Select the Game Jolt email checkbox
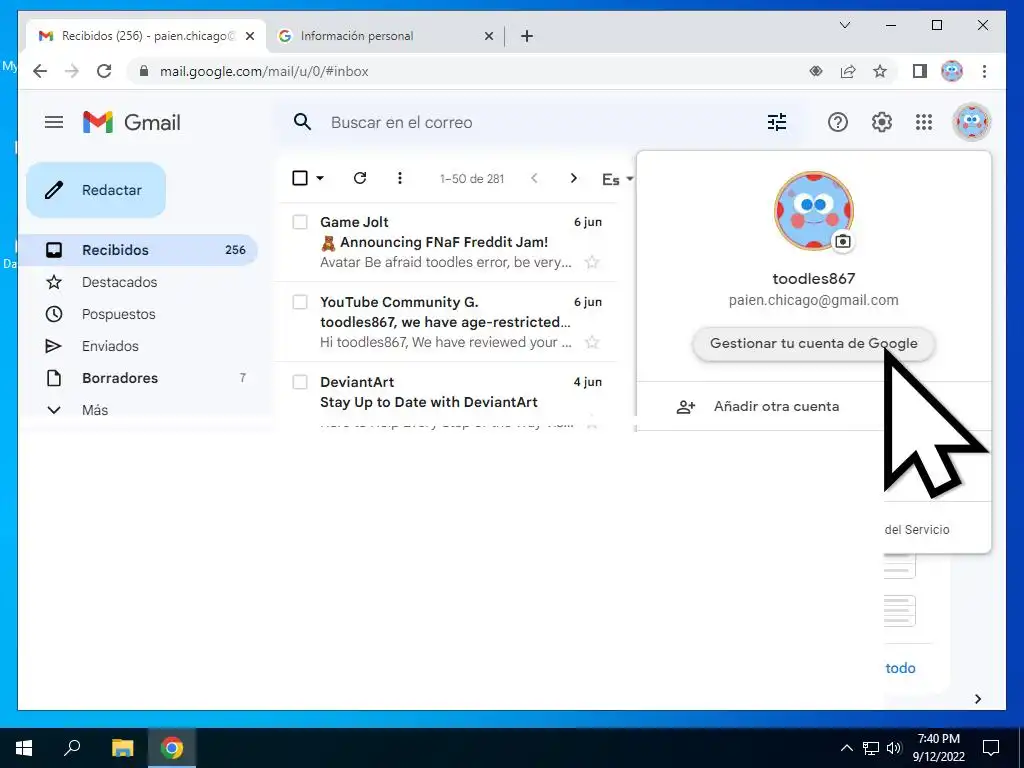Screen dimensions: 1024x768 (x=300, y=222)
